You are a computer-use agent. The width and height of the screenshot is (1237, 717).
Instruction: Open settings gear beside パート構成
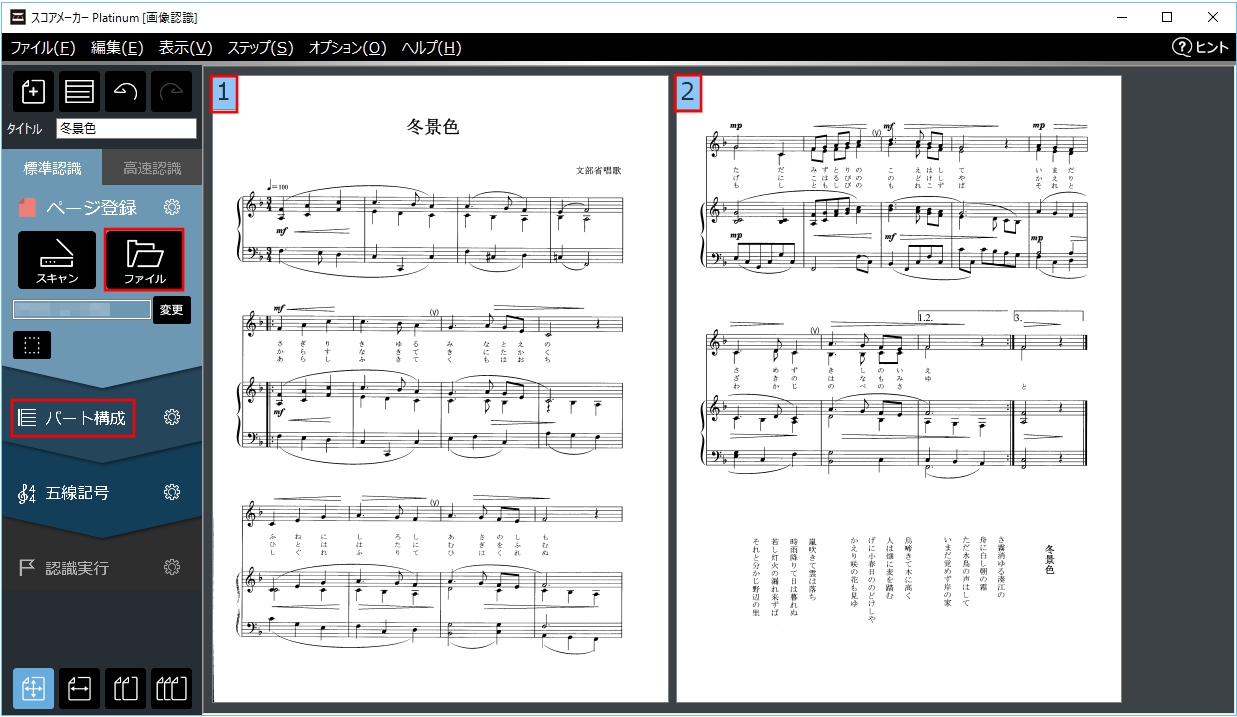[x=172, y=417]
